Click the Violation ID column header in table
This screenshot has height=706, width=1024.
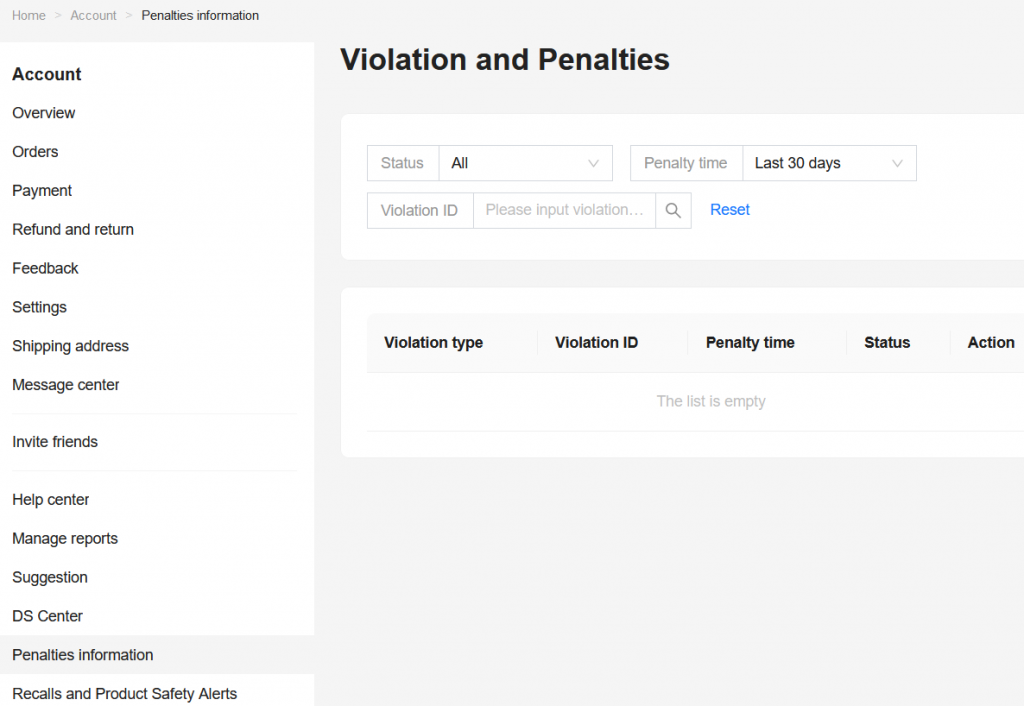click(x=596, y=343)
